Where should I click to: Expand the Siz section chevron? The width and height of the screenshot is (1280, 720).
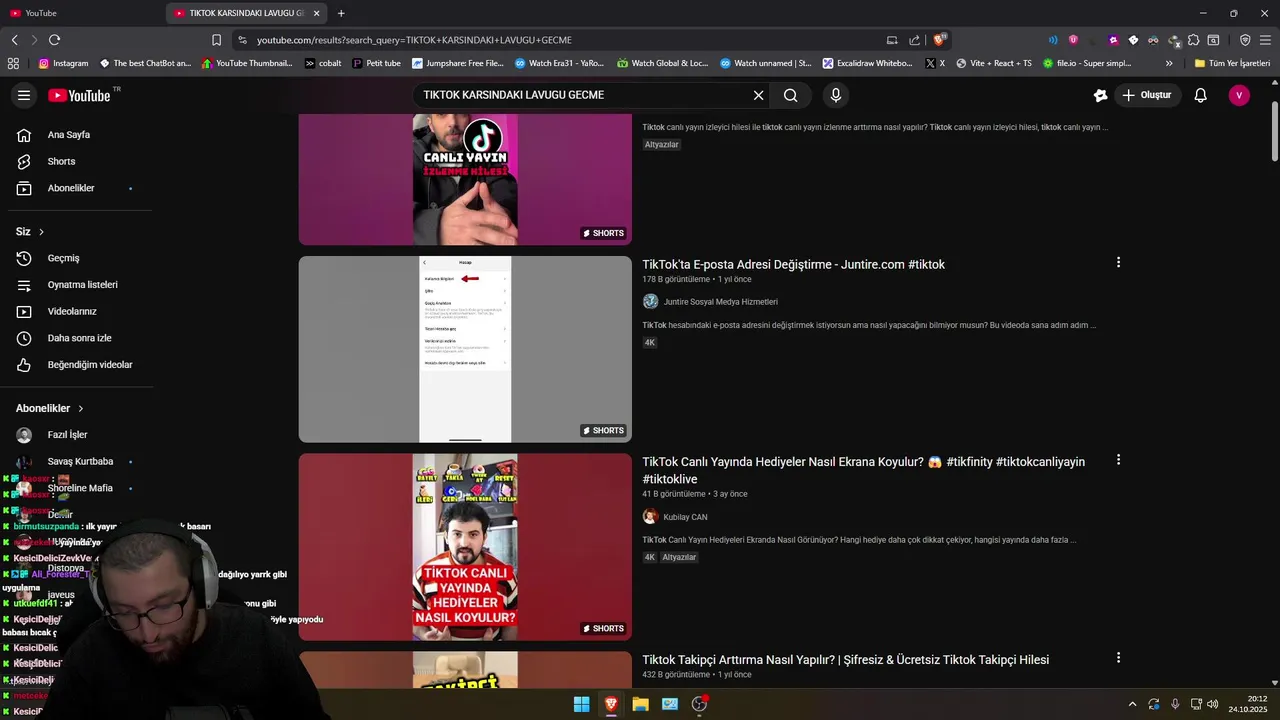(x=41, y=232)
